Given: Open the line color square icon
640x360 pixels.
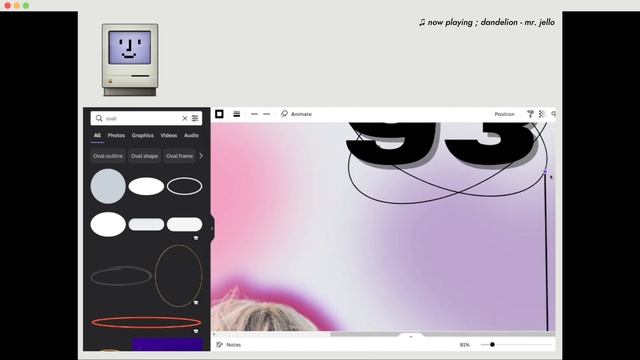Looking at the screenshot, I should tap(219, 114).
